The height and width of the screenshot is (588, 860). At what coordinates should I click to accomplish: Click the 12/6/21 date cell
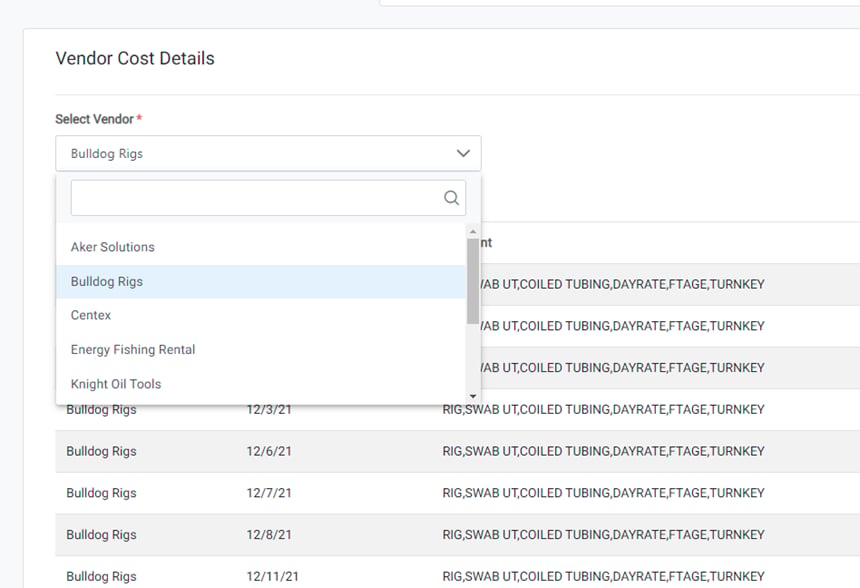[269, 451]
